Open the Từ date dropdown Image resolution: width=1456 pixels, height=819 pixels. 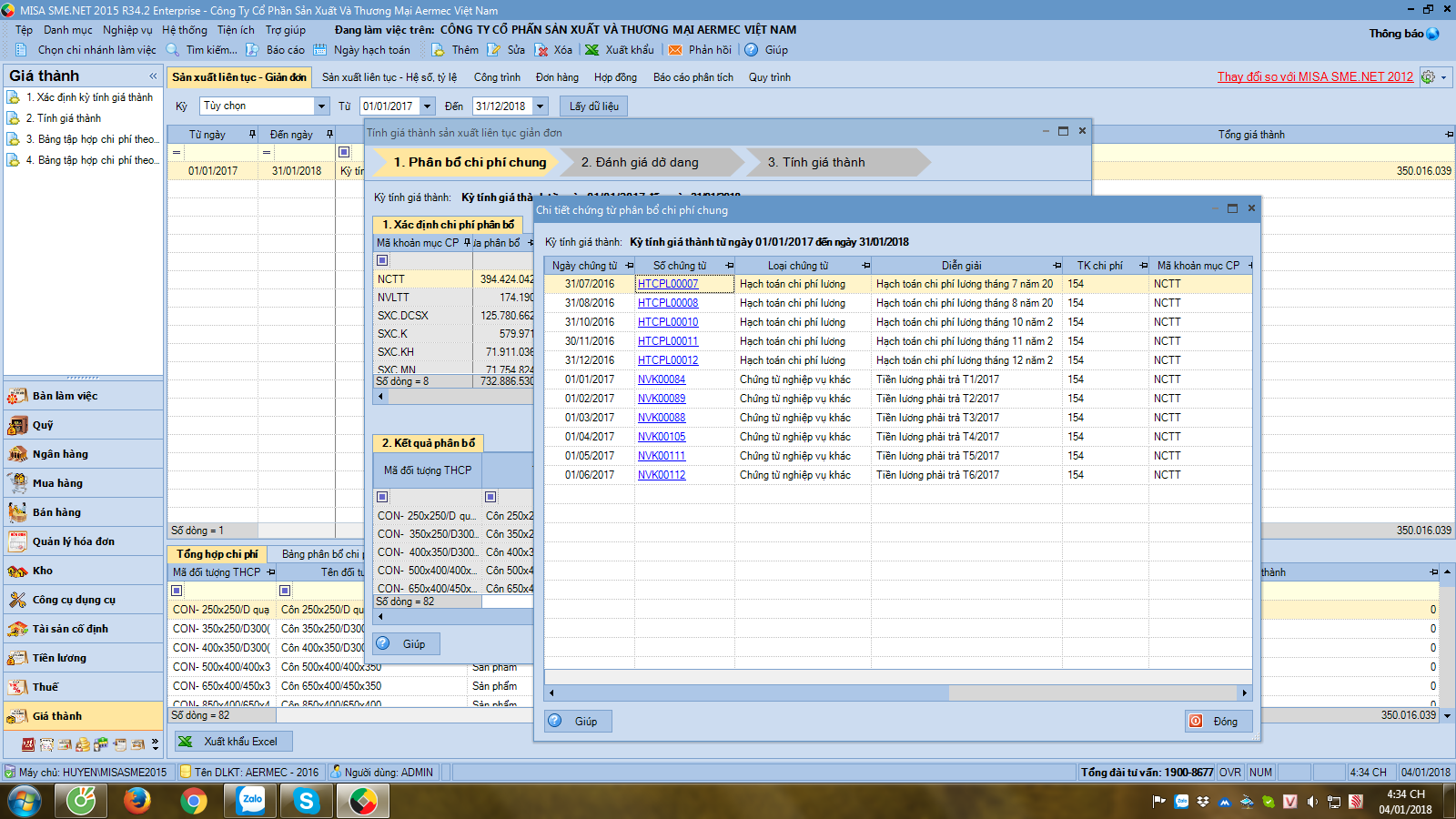click(428, 106)
